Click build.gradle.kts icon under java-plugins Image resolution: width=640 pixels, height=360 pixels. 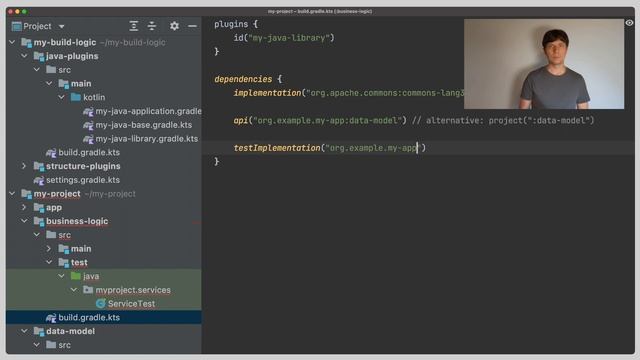click(x=51, y=153)
